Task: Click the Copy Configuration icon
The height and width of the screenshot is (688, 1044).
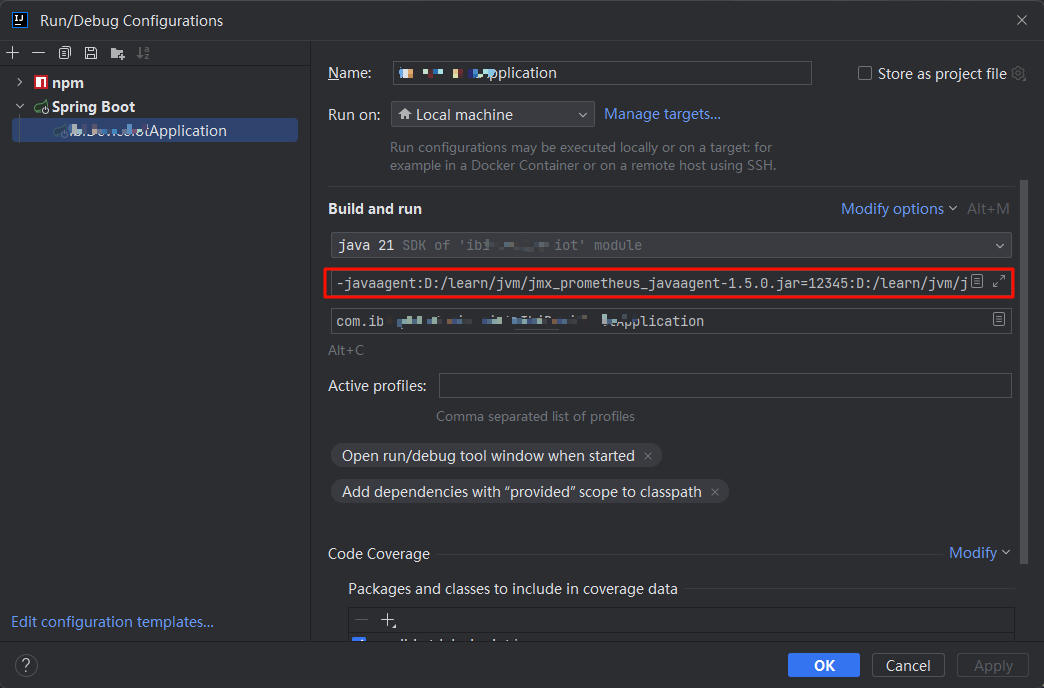Action: [x=65, y=52]
